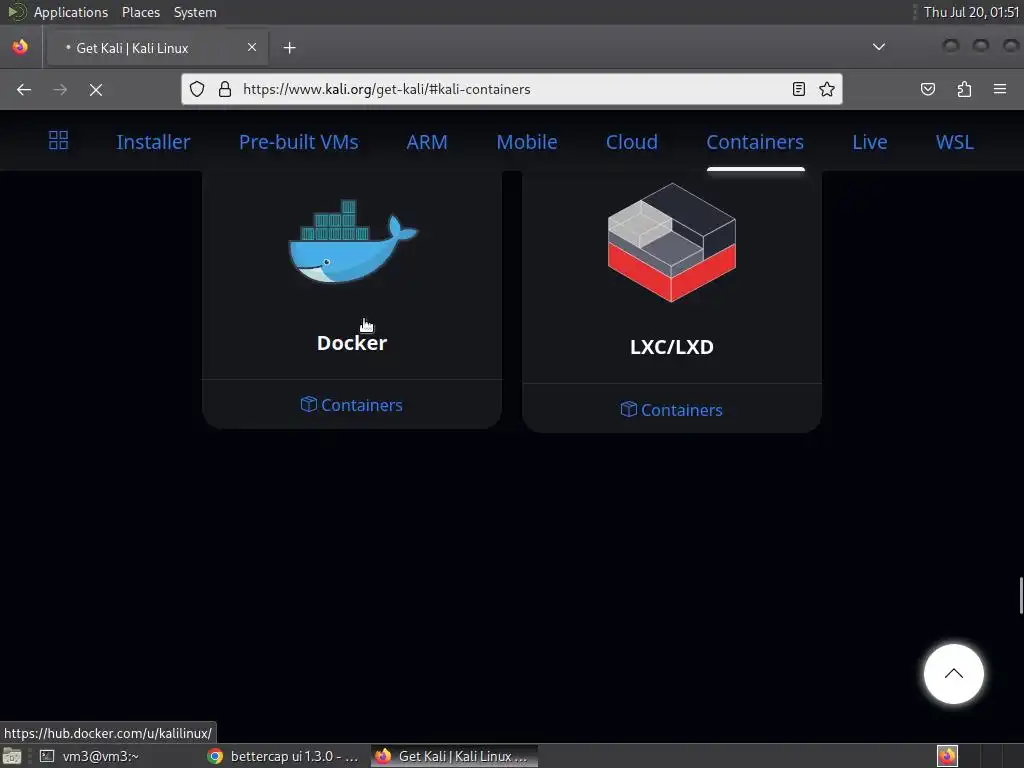Click show desktop icon in taskbar
This screenshot has width=1024, height=768.
(x=12, y=756)
